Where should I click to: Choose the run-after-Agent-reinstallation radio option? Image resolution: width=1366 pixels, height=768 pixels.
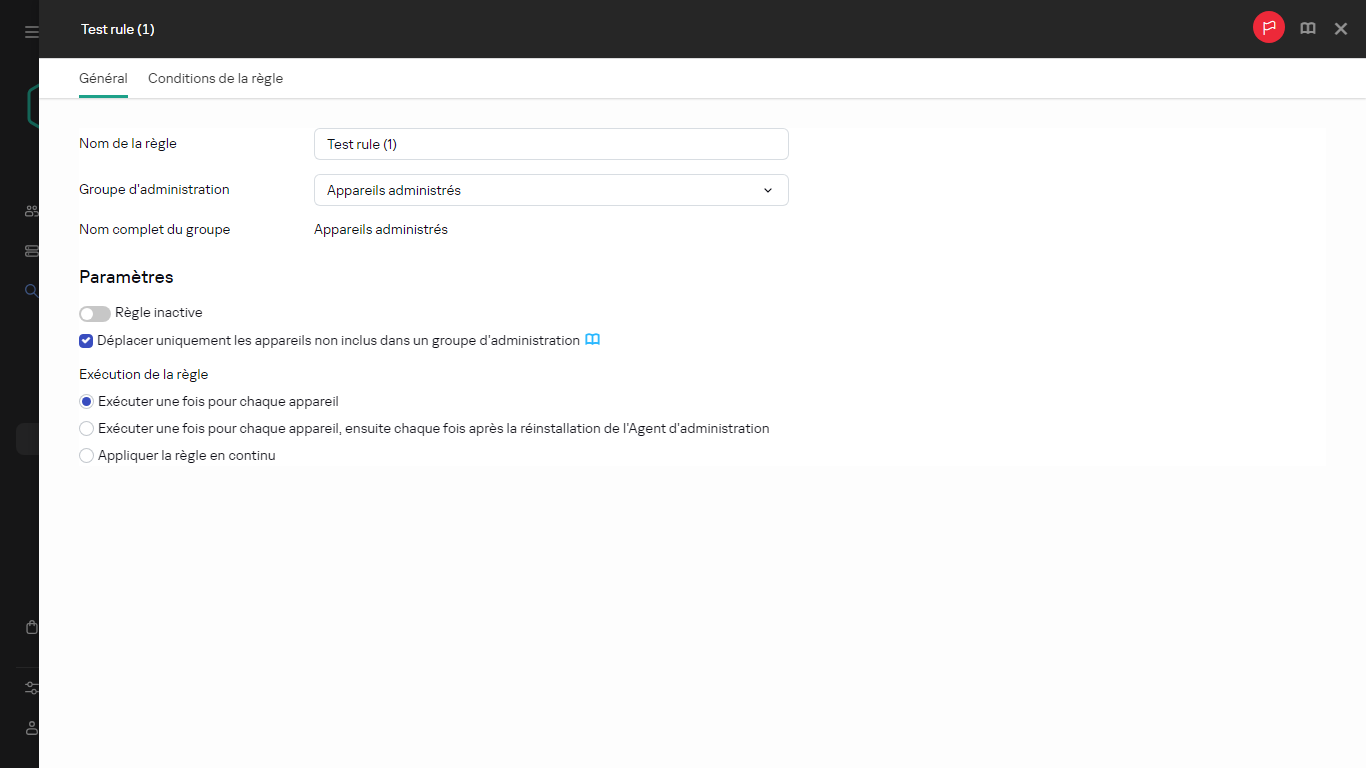[87, 429]
